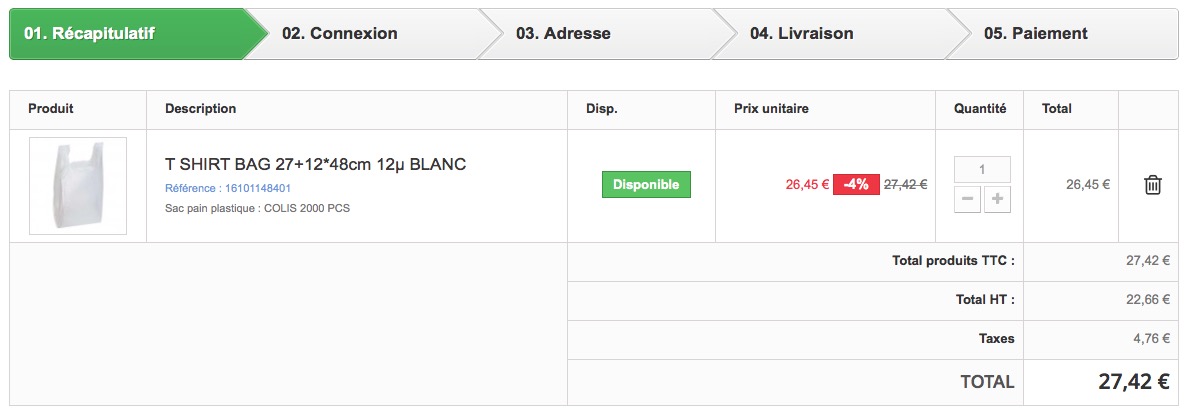
Task: Increase quantity with the plus button
Action: point(997,200)
